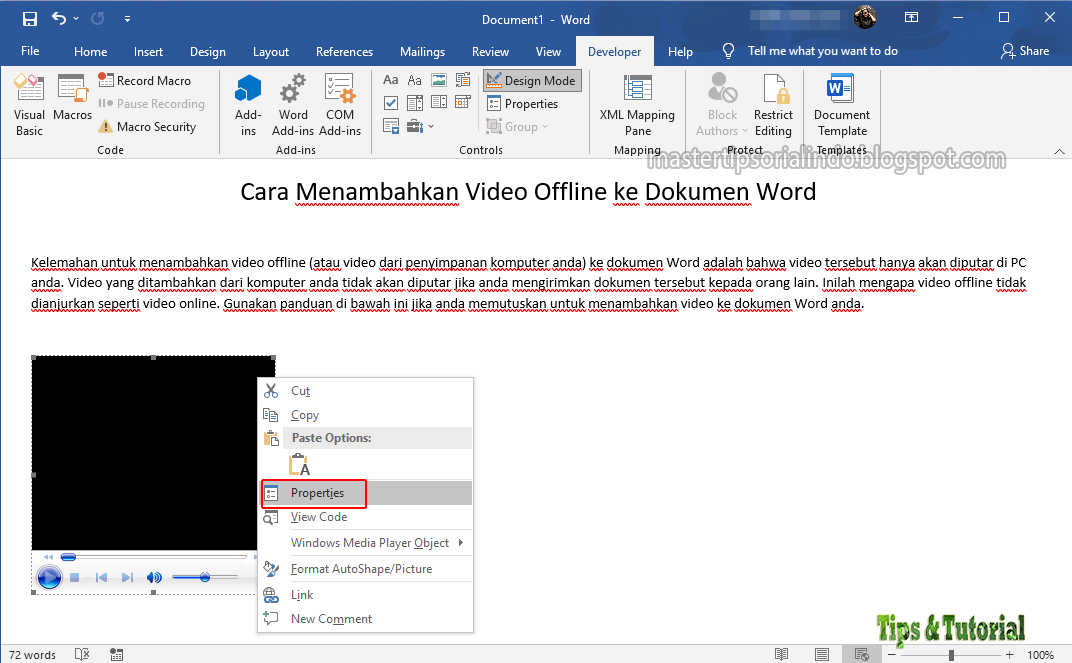Viewport: 1072px width, 663px height.
Task: Choose Copy from context menu
Action: click(x=366, y=415)
